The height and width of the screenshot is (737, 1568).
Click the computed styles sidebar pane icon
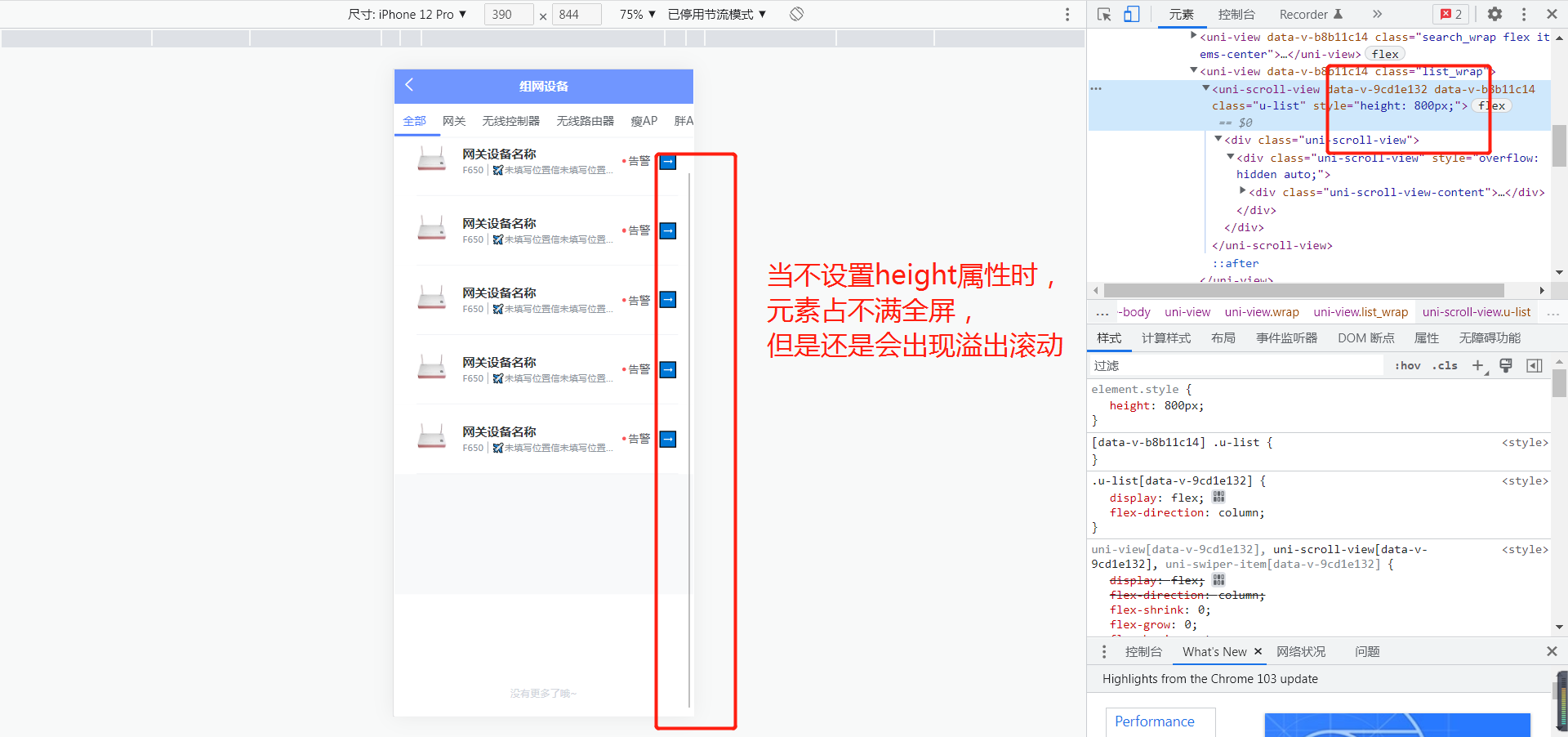pos(1535,365)
